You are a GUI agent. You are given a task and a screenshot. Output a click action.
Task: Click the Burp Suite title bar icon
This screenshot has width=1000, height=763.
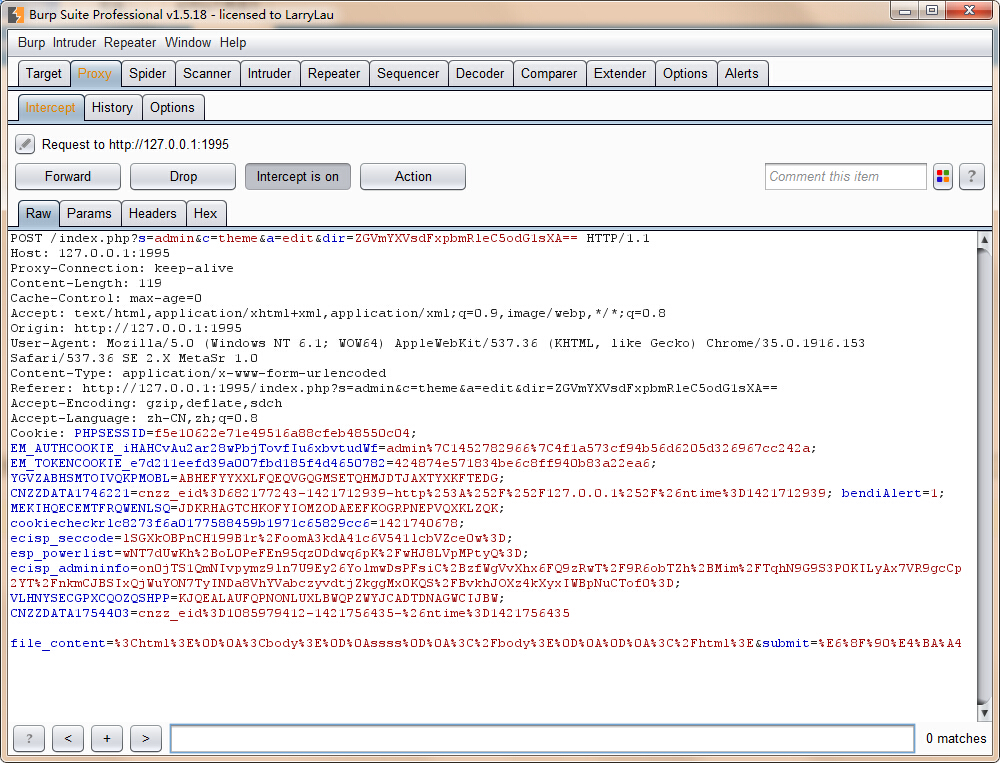(16, 14)
